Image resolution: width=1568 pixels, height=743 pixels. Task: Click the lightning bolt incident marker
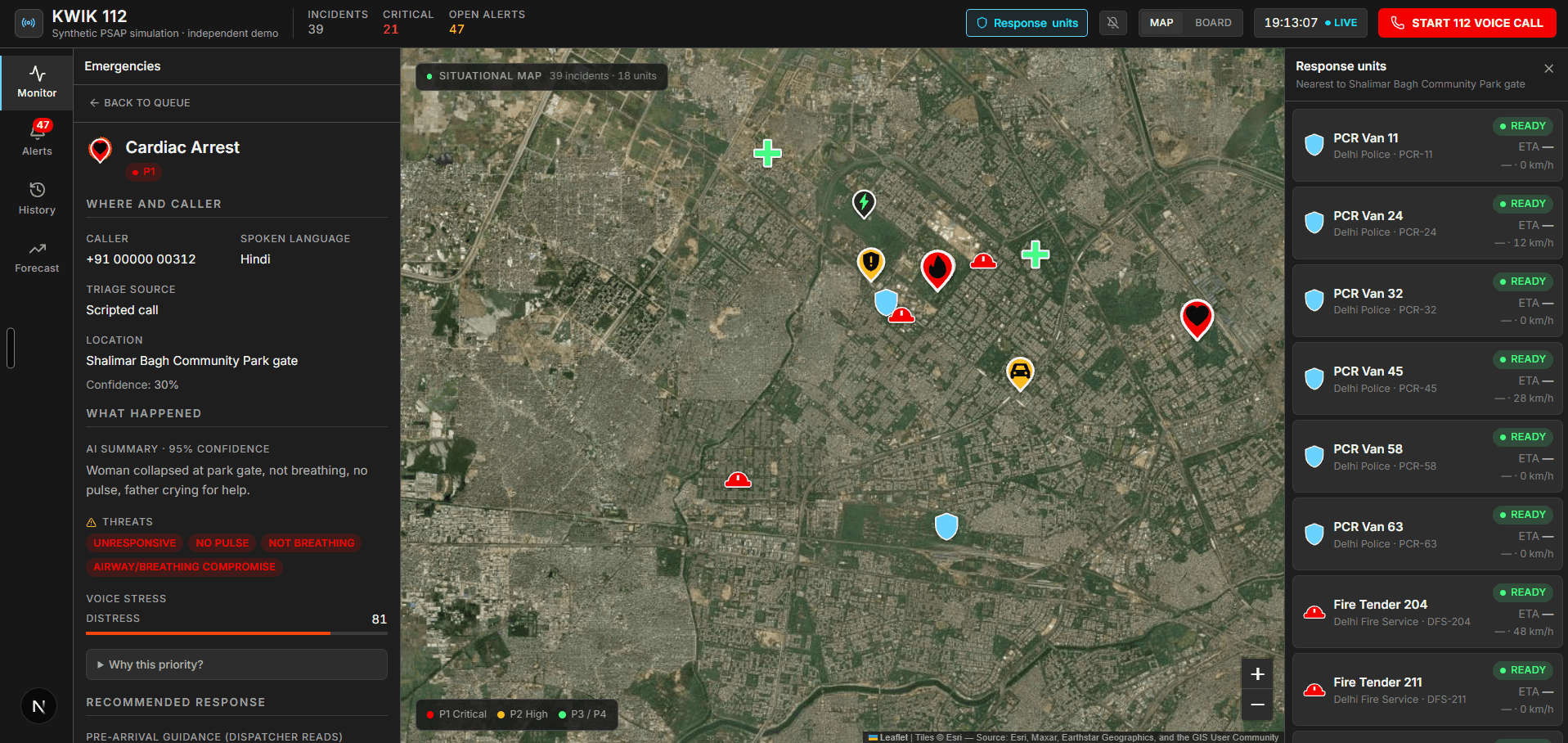(864, 204)
